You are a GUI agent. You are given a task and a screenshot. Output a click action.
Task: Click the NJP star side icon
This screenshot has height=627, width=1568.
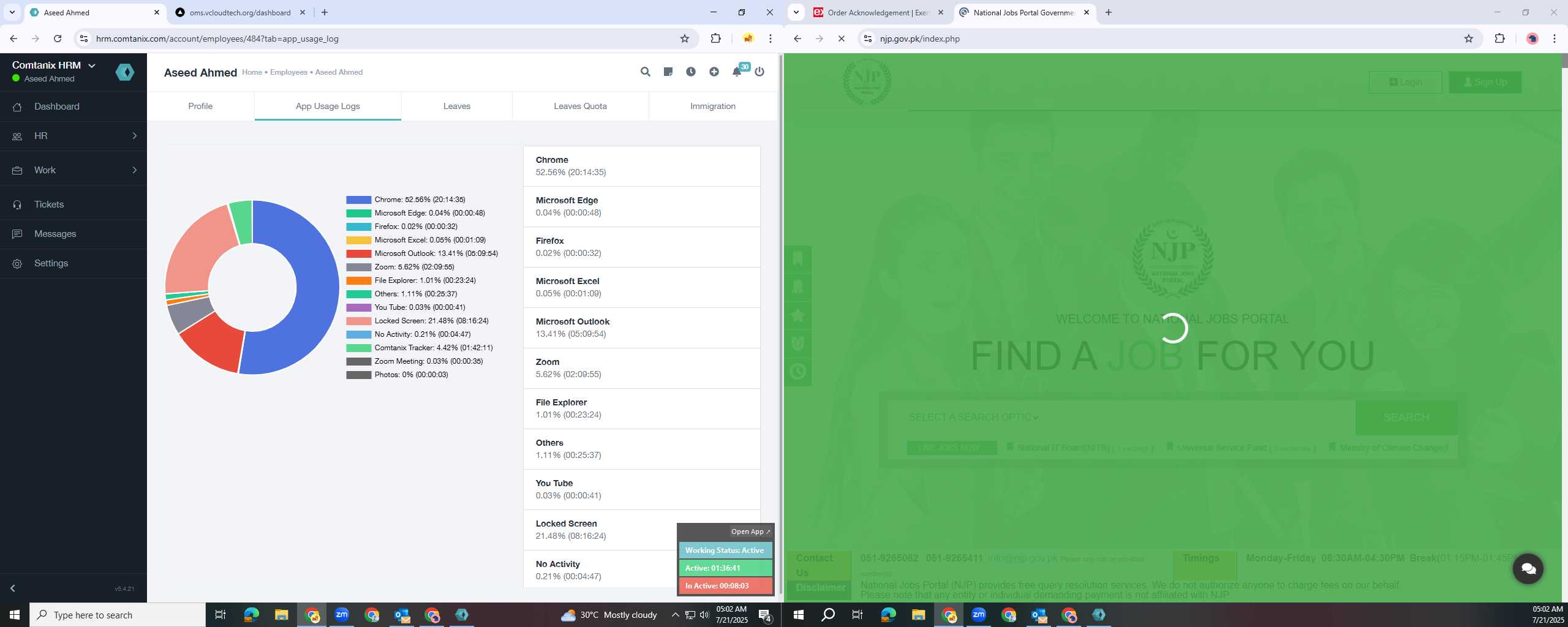(798, 315)
